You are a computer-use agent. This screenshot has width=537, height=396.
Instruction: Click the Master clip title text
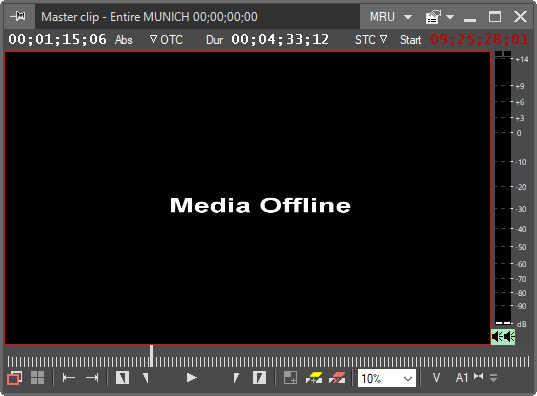point(149,16)
